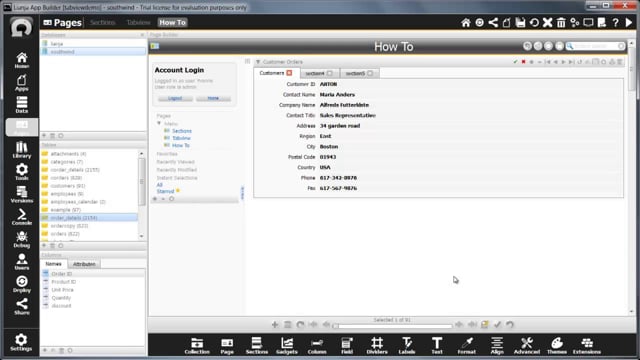
Task: Select the southwind database
Action: click(93, 52)
